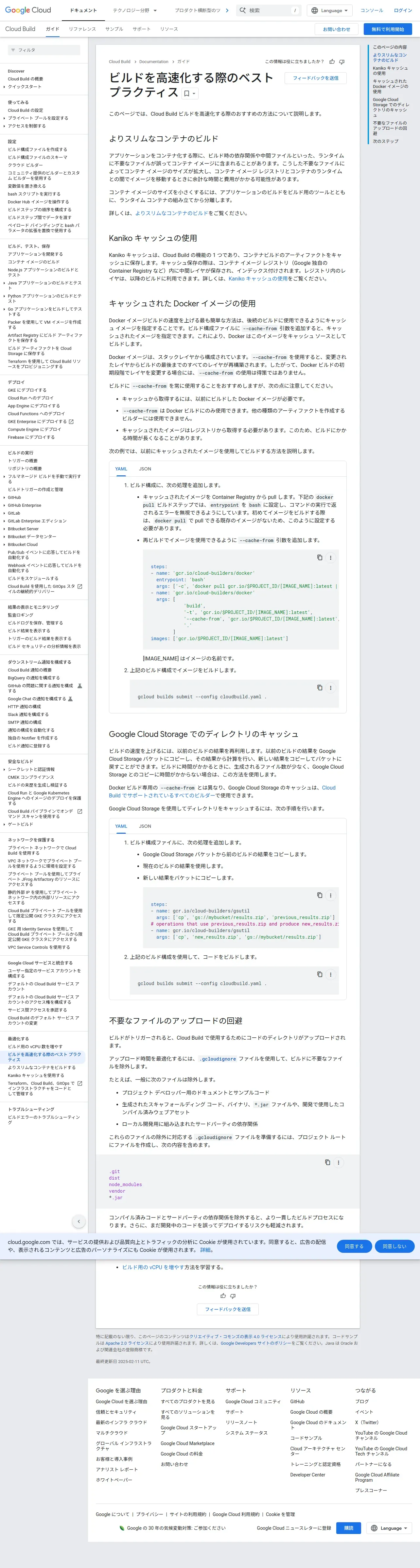The width and height of the screenshot is (420, 1568).
Task: Select ドキュメント in the top navigation
Action: (83, 10)
